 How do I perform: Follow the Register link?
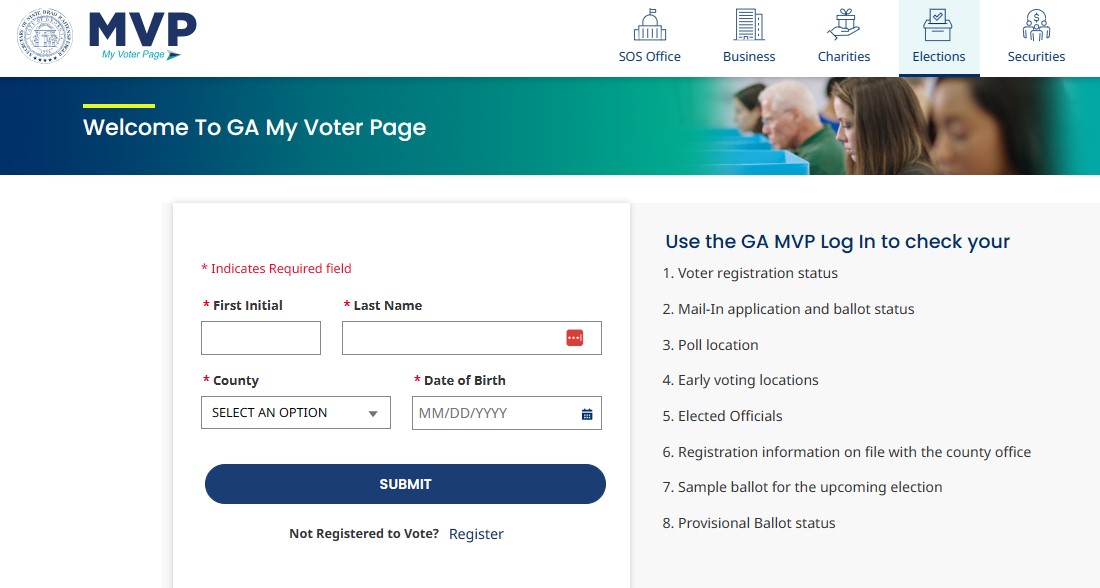[476, 534]
